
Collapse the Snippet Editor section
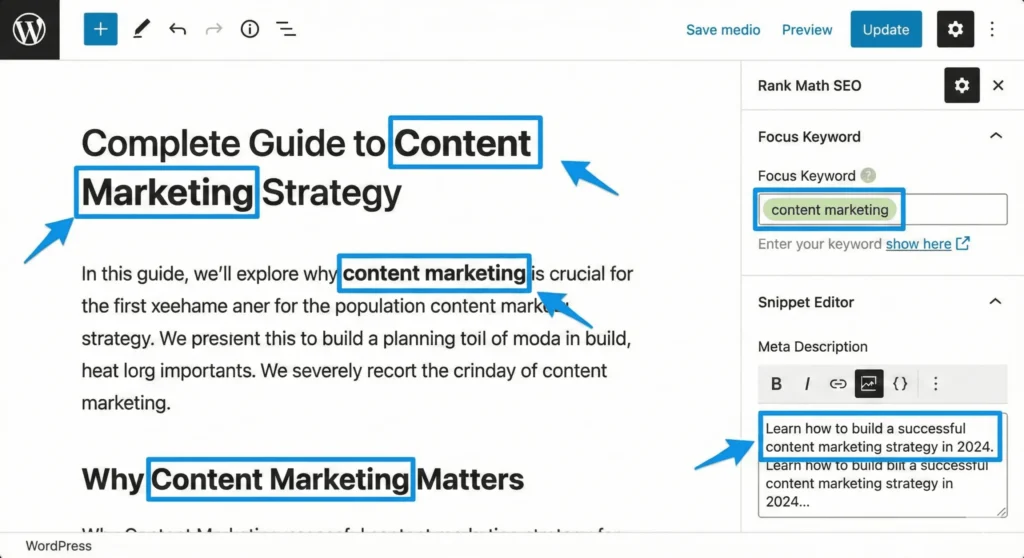[995, 301]
